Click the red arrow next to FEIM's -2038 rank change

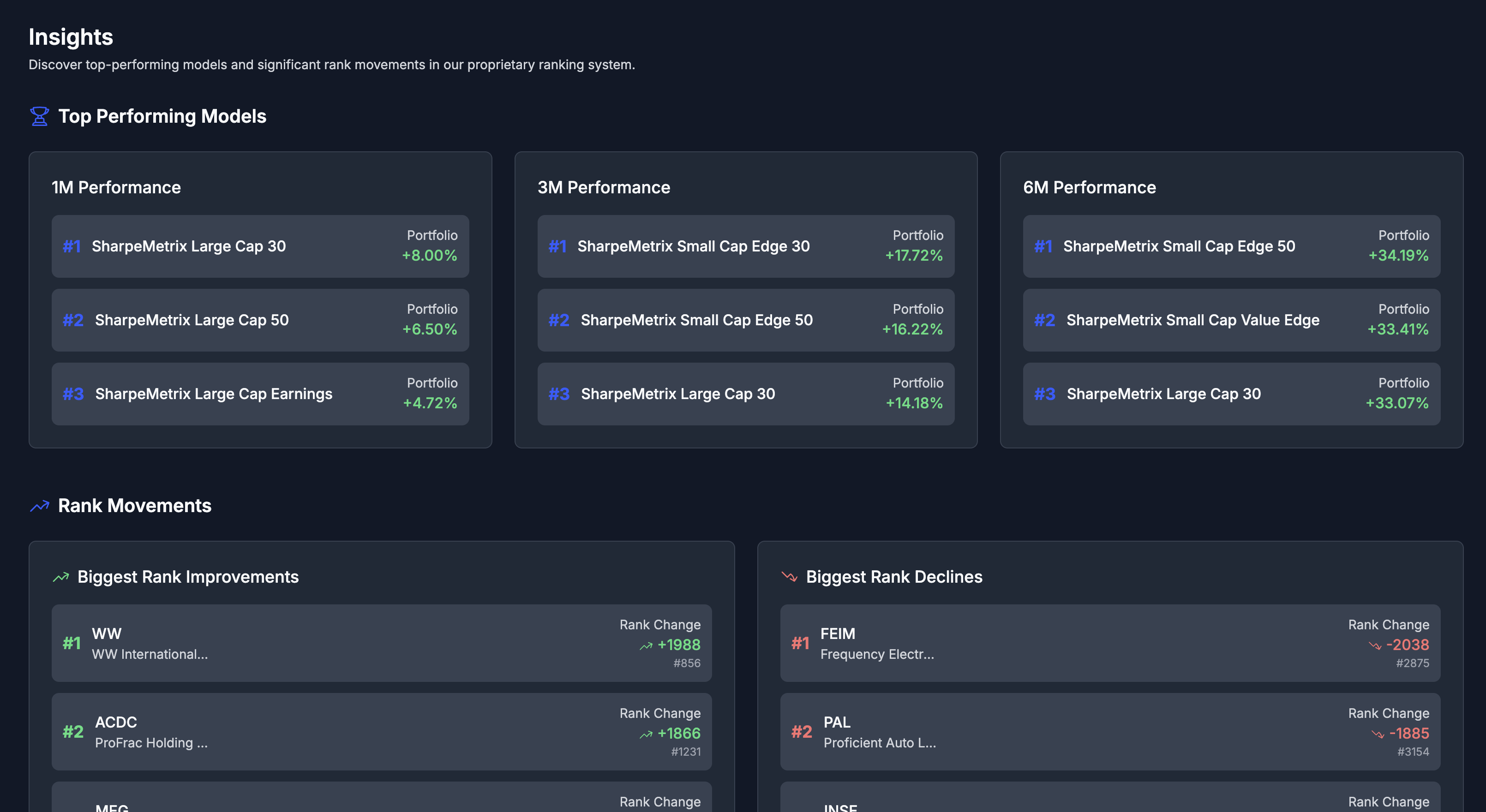pos(1375,646)
